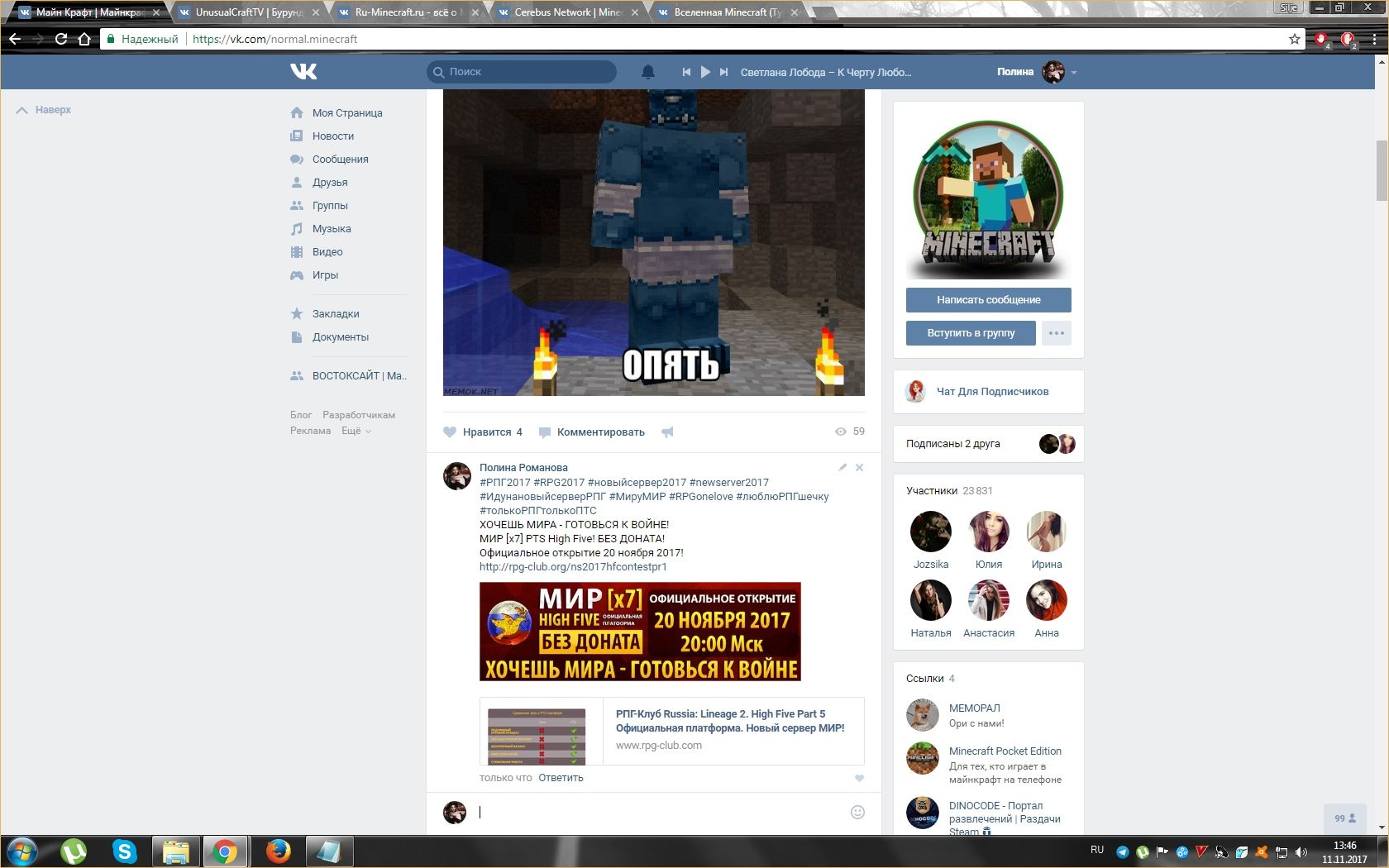The image size is (1389, 868).
Task: Switch to Ru-Minecraft.ru tab
Action: click(408, 12)
